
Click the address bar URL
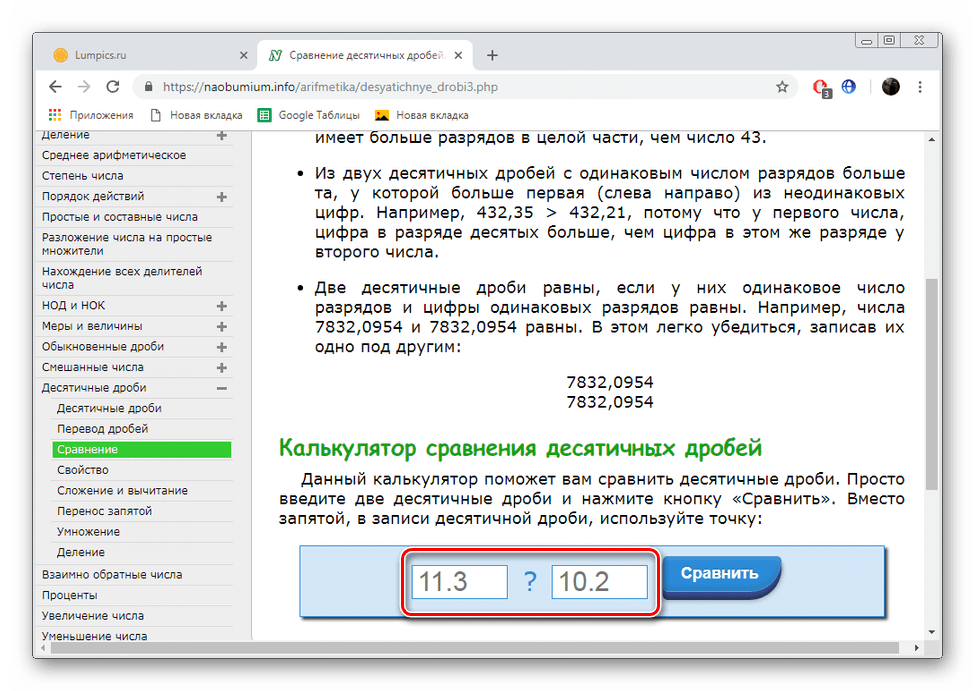tap(330, 87)
